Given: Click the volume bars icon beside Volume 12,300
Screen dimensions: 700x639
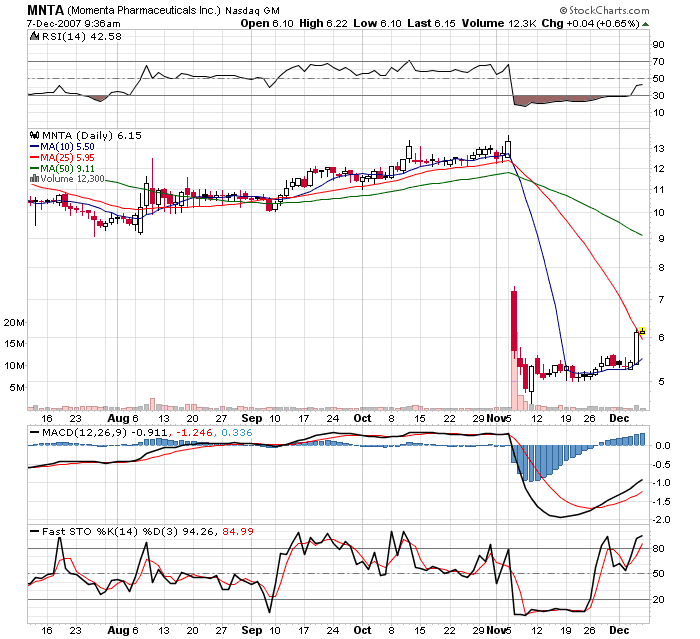Looking at the screenshot, I should pos(34,179).
